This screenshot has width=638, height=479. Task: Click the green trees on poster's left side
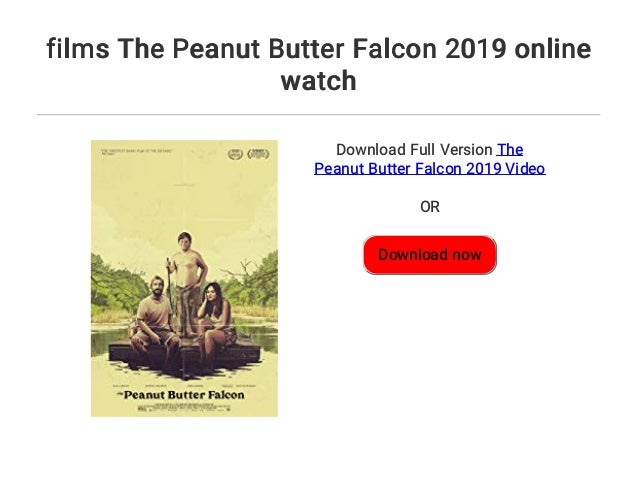tap(114, 286)
